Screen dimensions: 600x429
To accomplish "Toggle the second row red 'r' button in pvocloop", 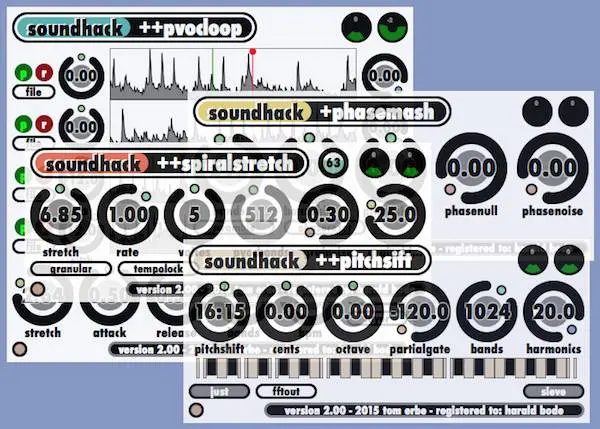I will pyautogui.click(x=44, y=124).
